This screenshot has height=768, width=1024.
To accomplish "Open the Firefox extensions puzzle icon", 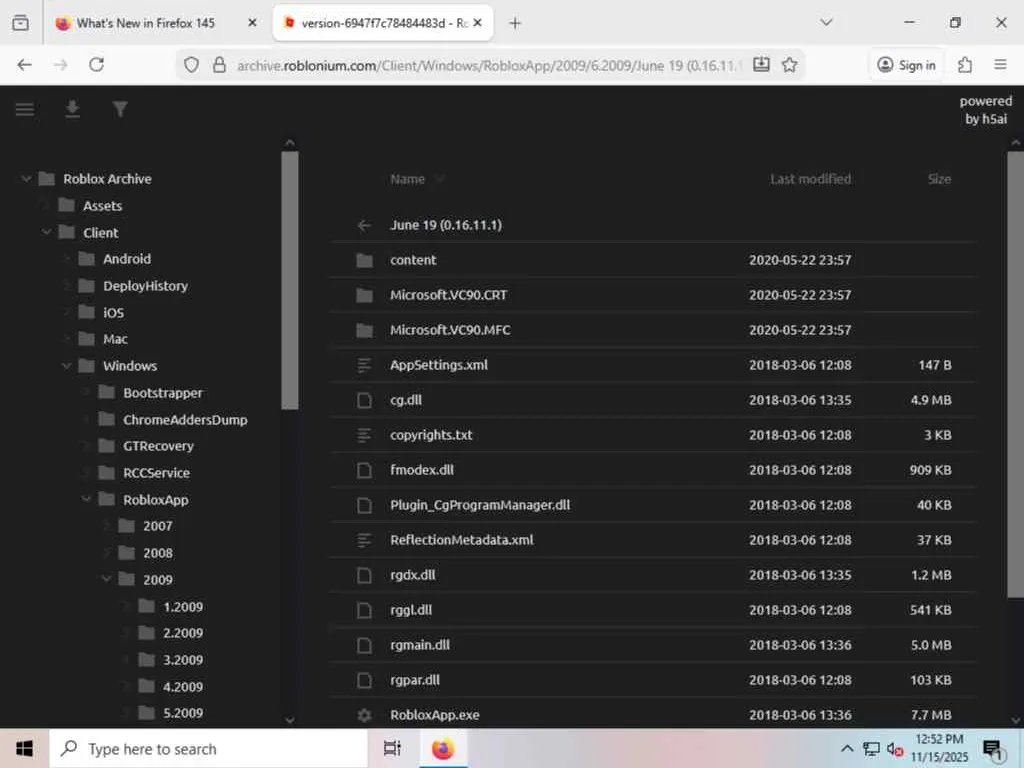I will point(965,65).
